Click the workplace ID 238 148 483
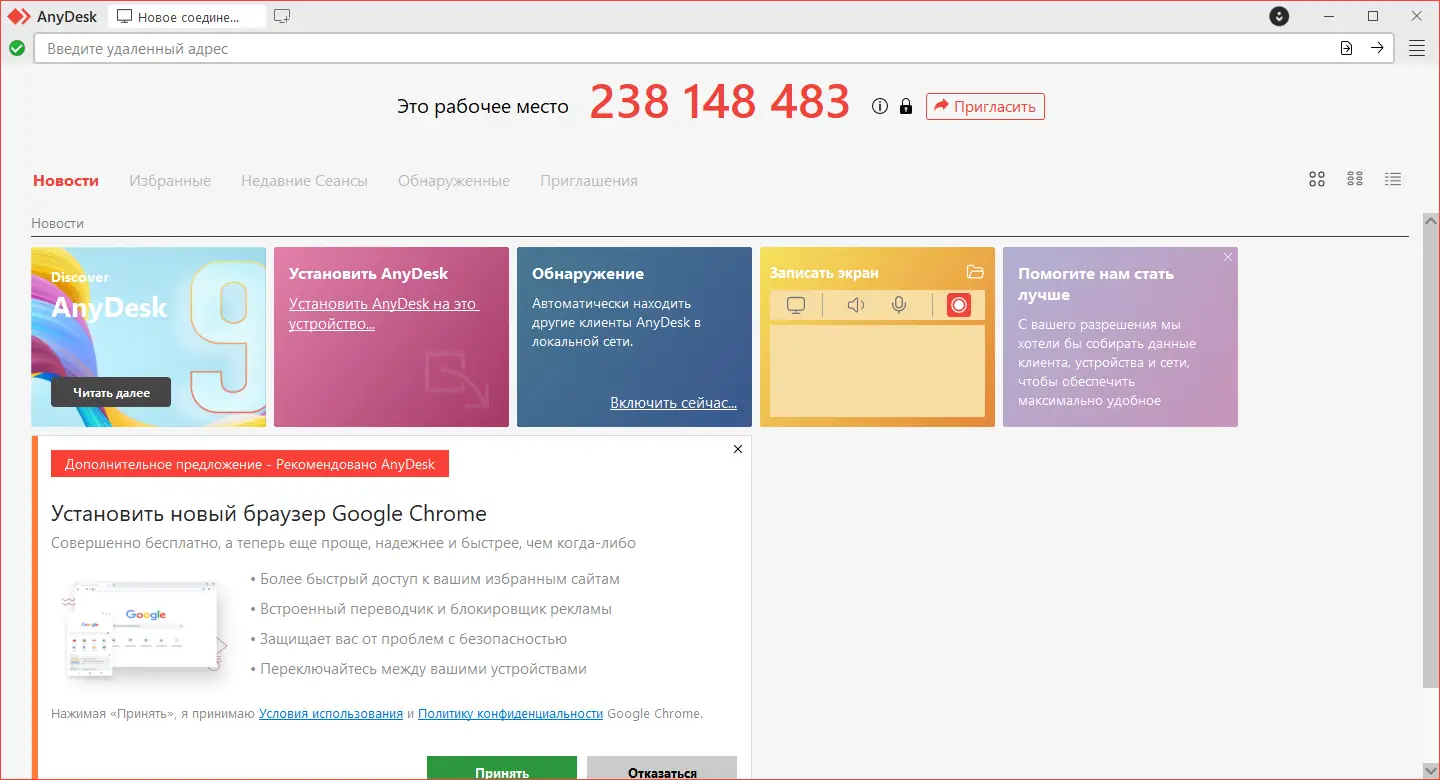The height and width of the screenshot is (780, 1440). coord(720,102)
